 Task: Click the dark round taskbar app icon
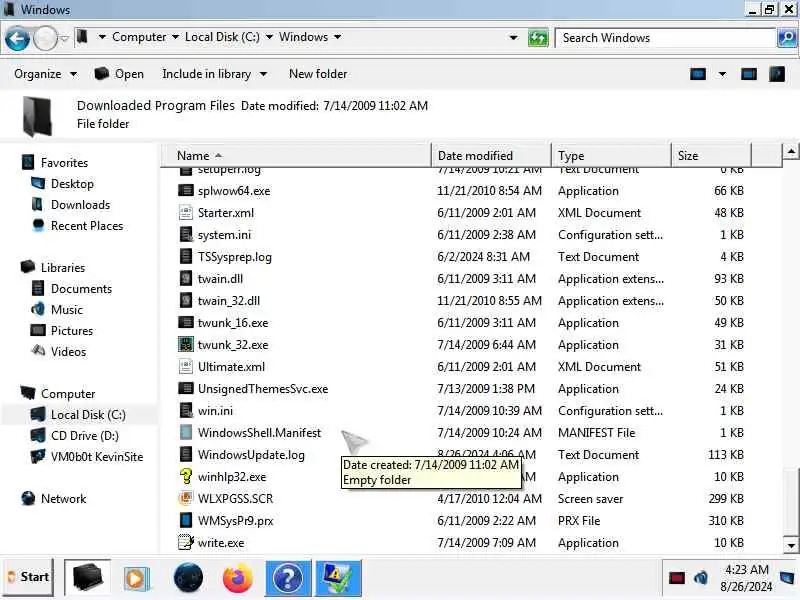tap(188, 579)
